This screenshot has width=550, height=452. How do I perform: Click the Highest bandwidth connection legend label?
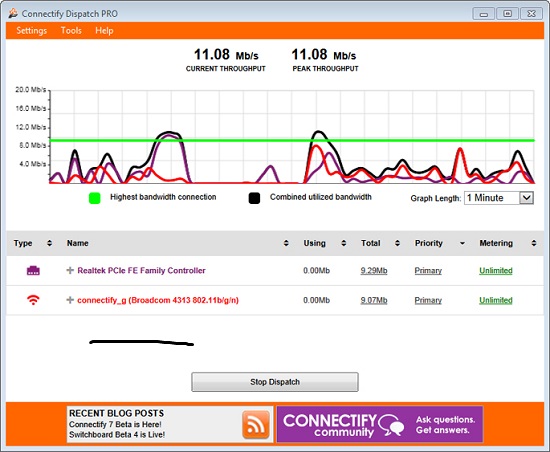pos(163,197)
